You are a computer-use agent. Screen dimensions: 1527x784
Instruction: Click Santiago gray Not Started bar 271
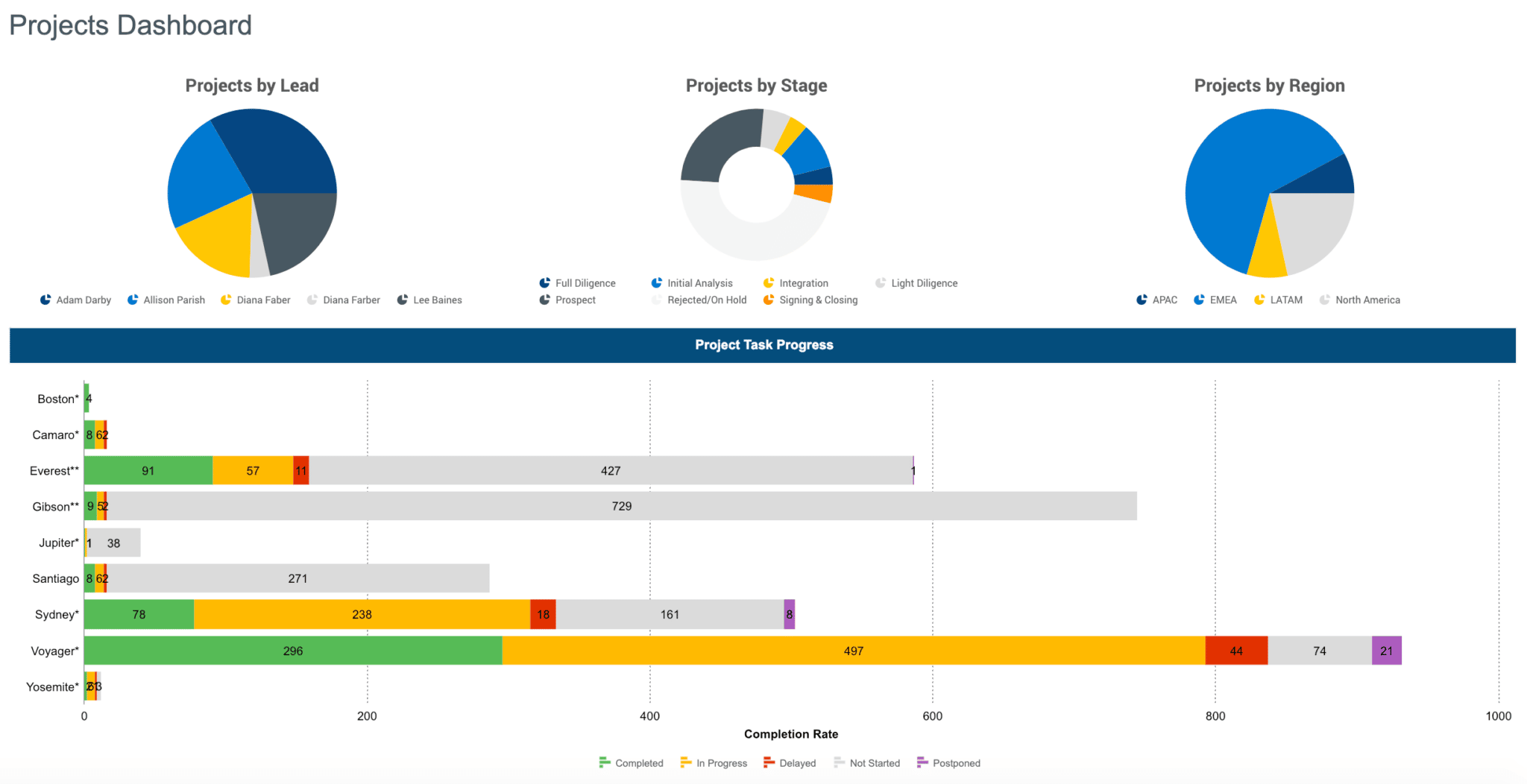[x=298, y=578]
